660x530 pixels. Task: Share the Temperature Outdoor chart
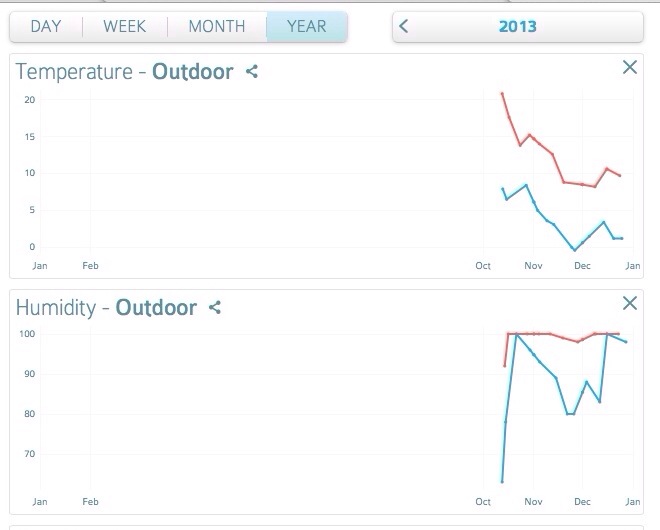point(252,72)
